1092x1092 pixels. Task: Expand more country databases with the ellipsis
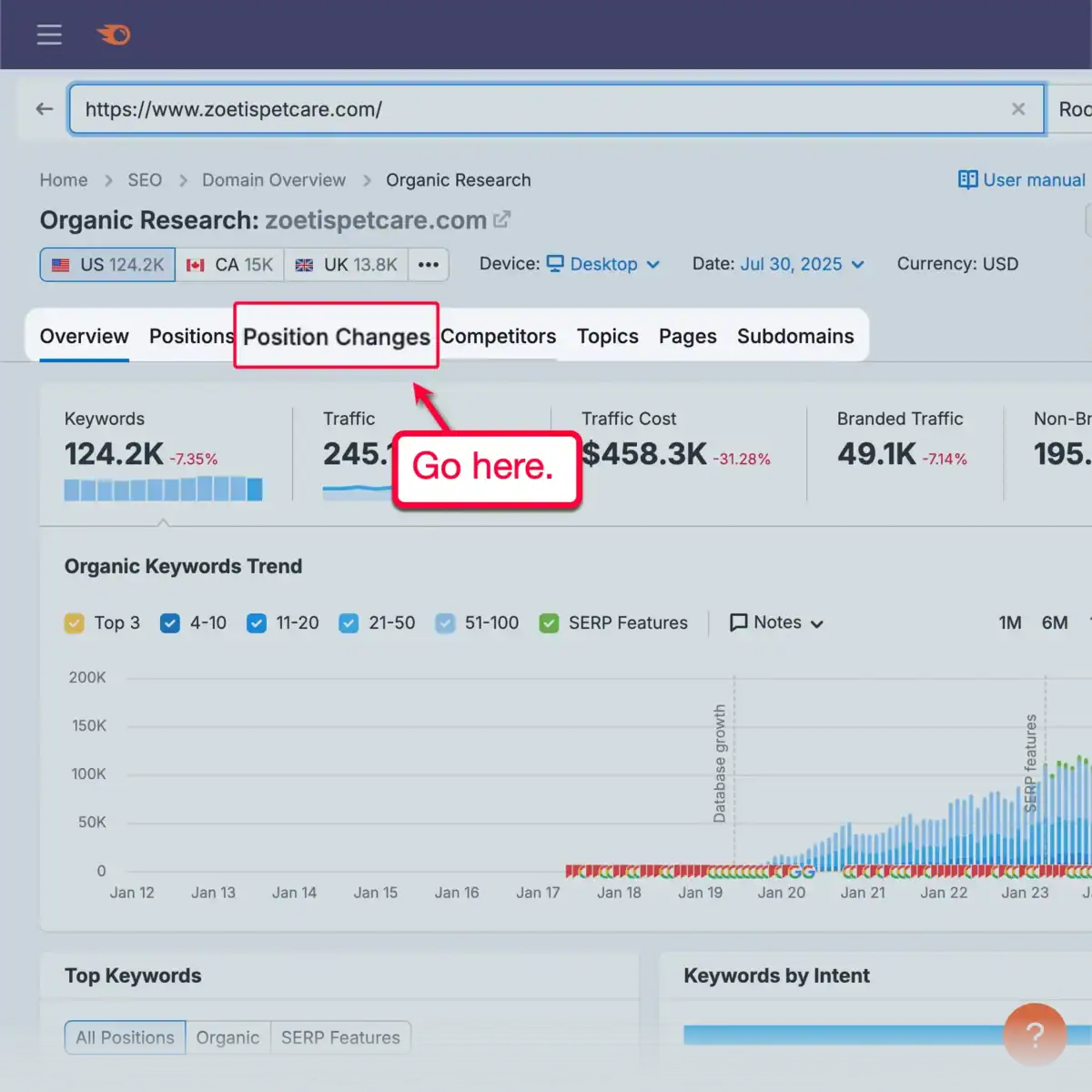(x=428, y=264)
